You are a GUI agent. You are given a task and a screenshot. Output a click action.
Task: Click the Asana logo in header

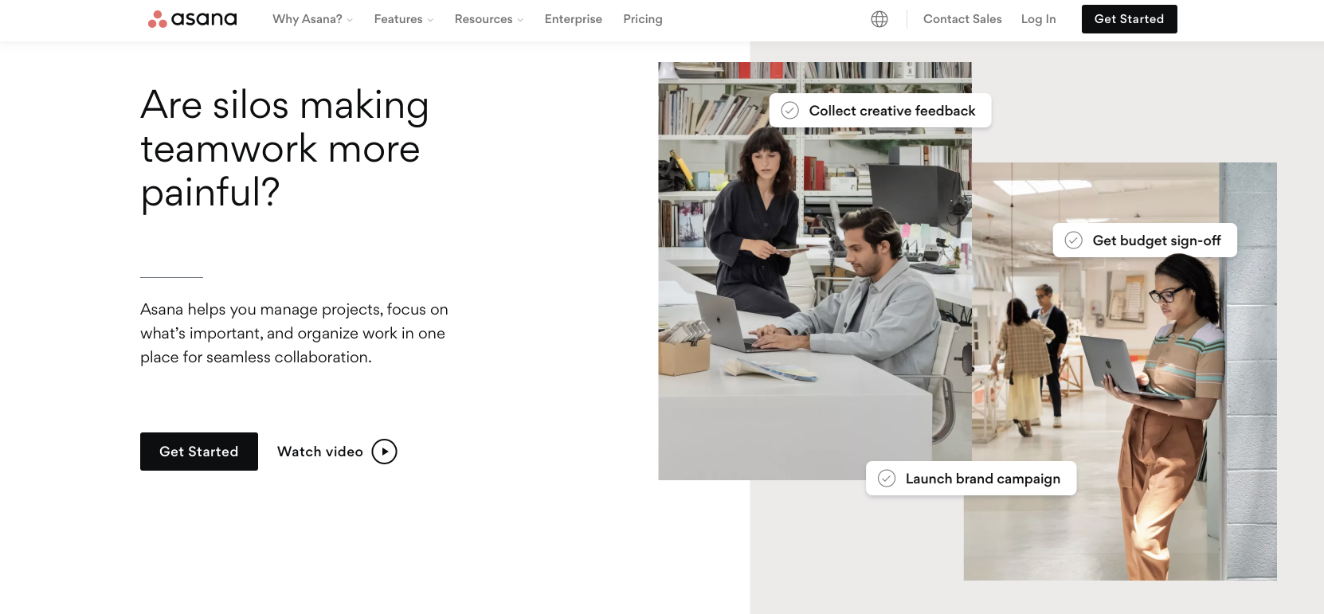[x=192, y=19]
